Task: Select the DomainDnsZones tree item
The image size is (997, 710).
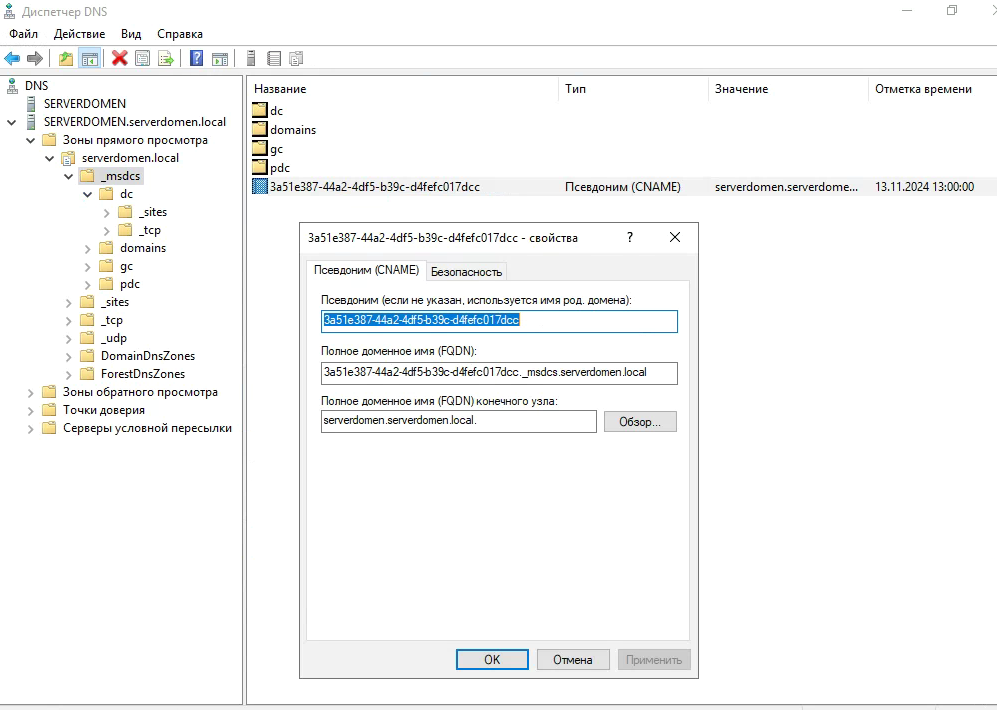Action: pyautogui.click(x=148, y=356)
